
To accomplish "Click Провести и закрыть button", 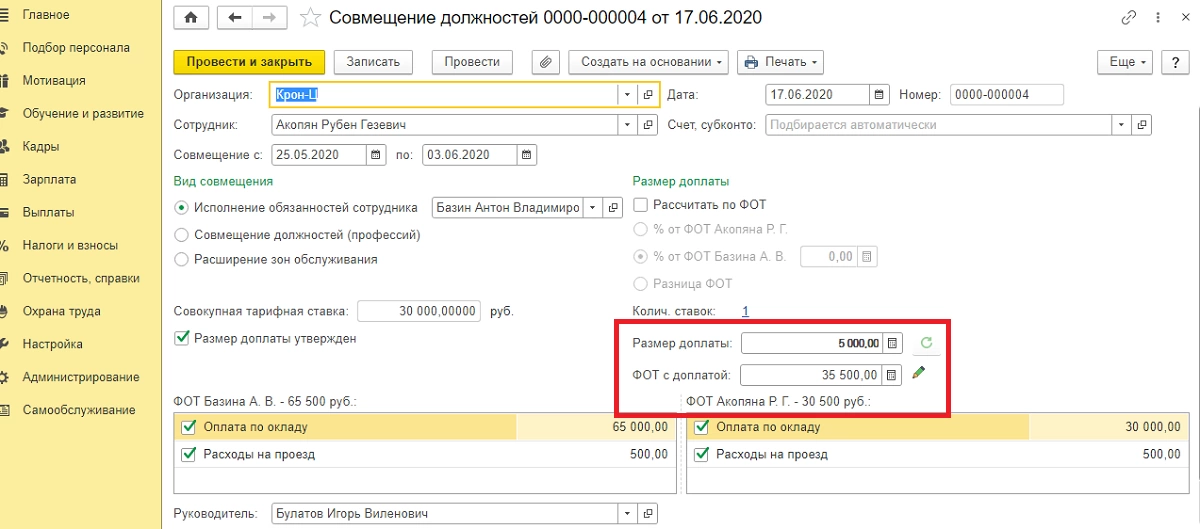I will click(x=249, y=61).
